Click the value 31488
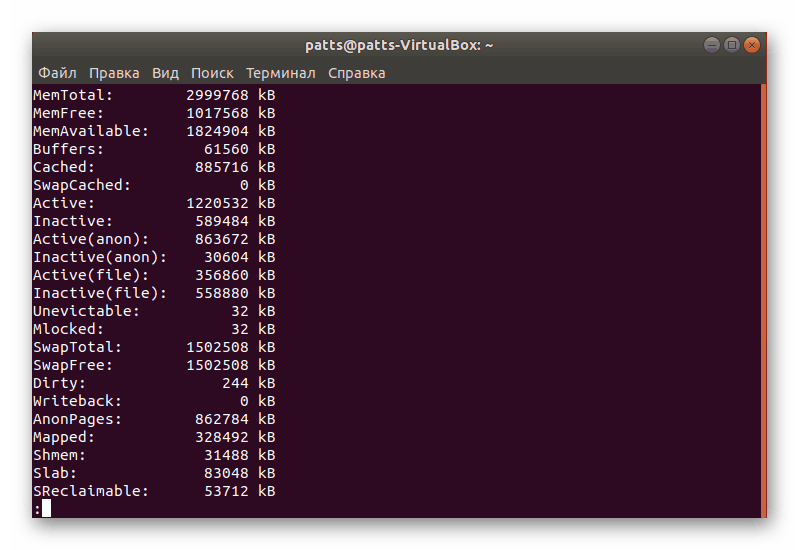 [x=226, y=455]
